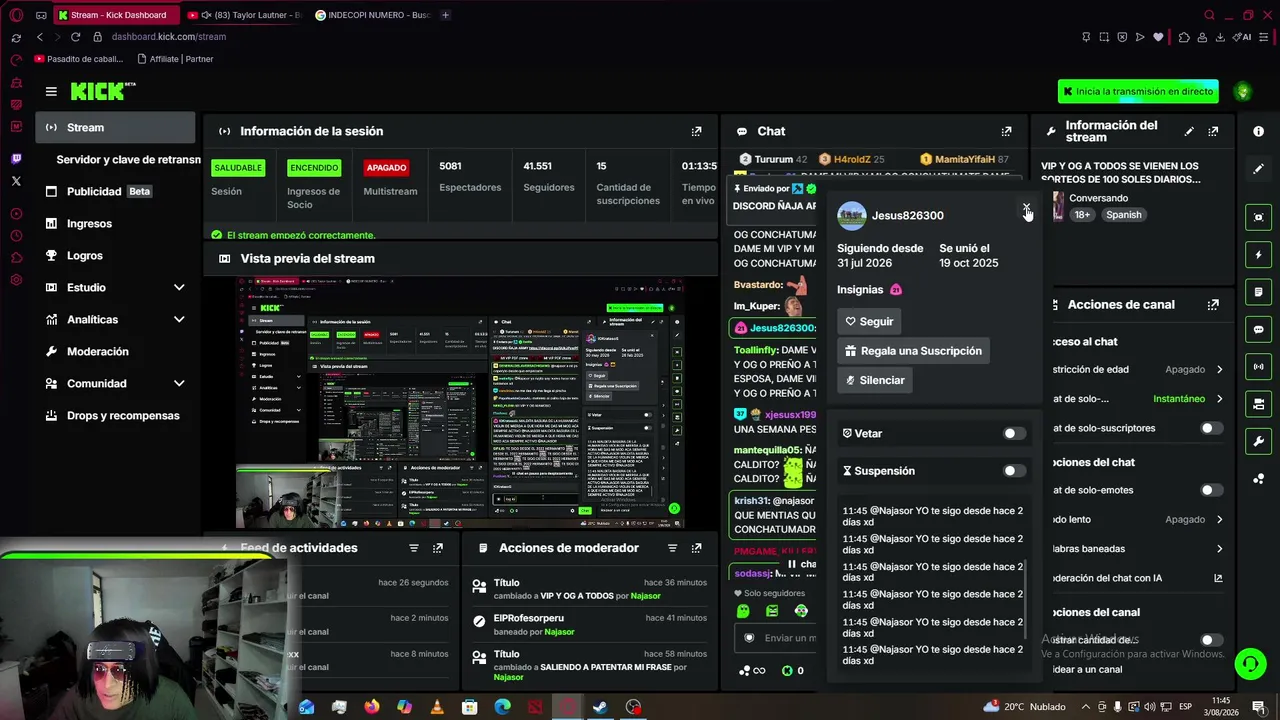
Task: Expand the Estudio sidebar section
Action: click(x=179, y=288)
